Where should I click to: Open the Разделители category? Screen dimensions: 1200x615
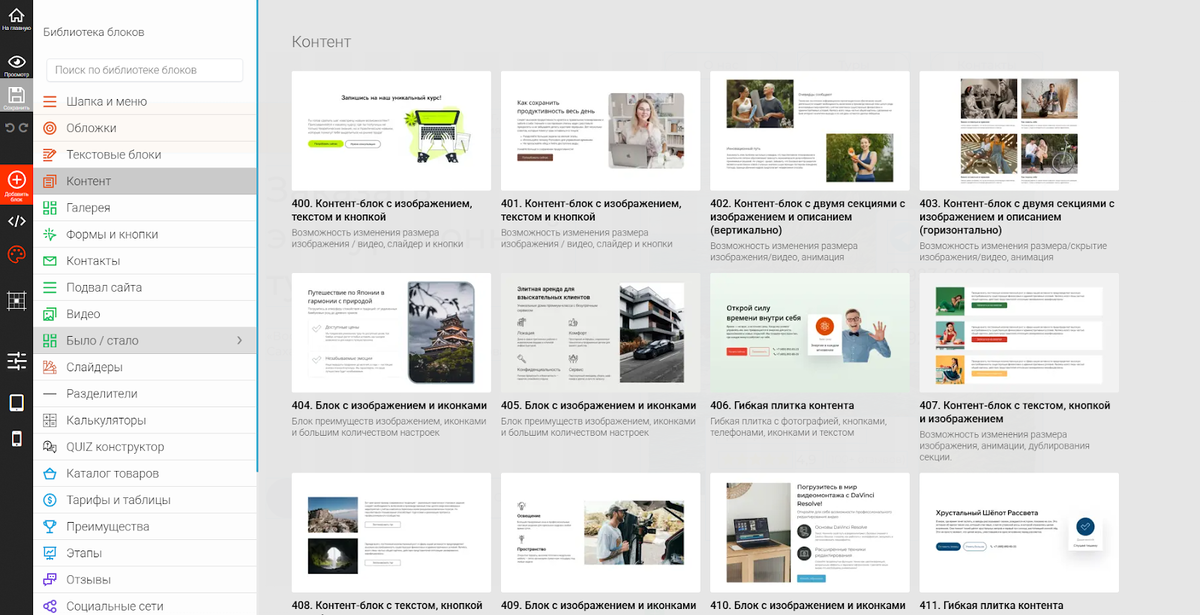pos(145,394)
